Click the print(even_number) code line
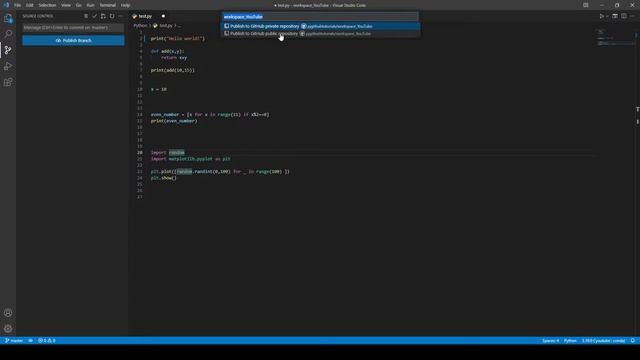The width and height of the screenshot is (640, 360). [x=174, y=121]
